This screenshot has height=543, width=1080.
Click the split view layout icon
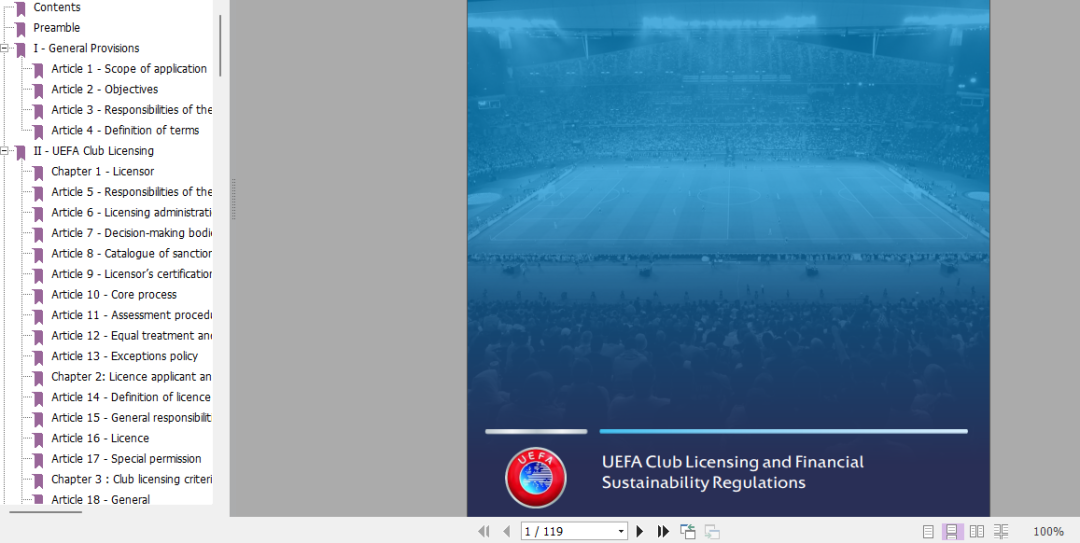(x=1001, y=532)
